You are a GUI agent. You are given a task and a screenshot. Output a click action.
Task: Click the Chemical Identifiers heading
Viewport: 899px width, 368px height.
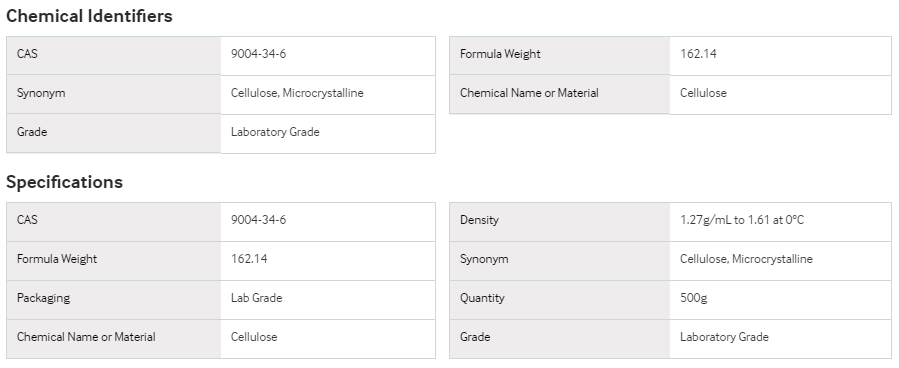coord(89,16)
